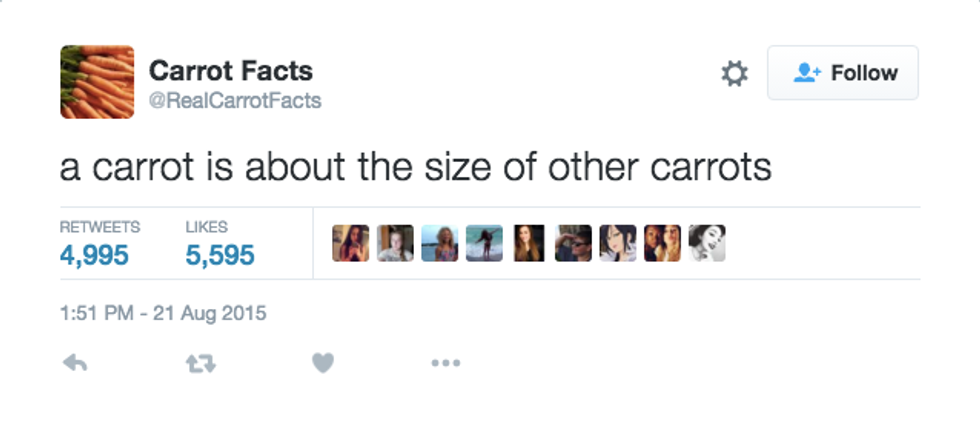This screenshot has height=425, width=980.
Task: View the 5,595 likes list
Action: [x=220, y=255]
